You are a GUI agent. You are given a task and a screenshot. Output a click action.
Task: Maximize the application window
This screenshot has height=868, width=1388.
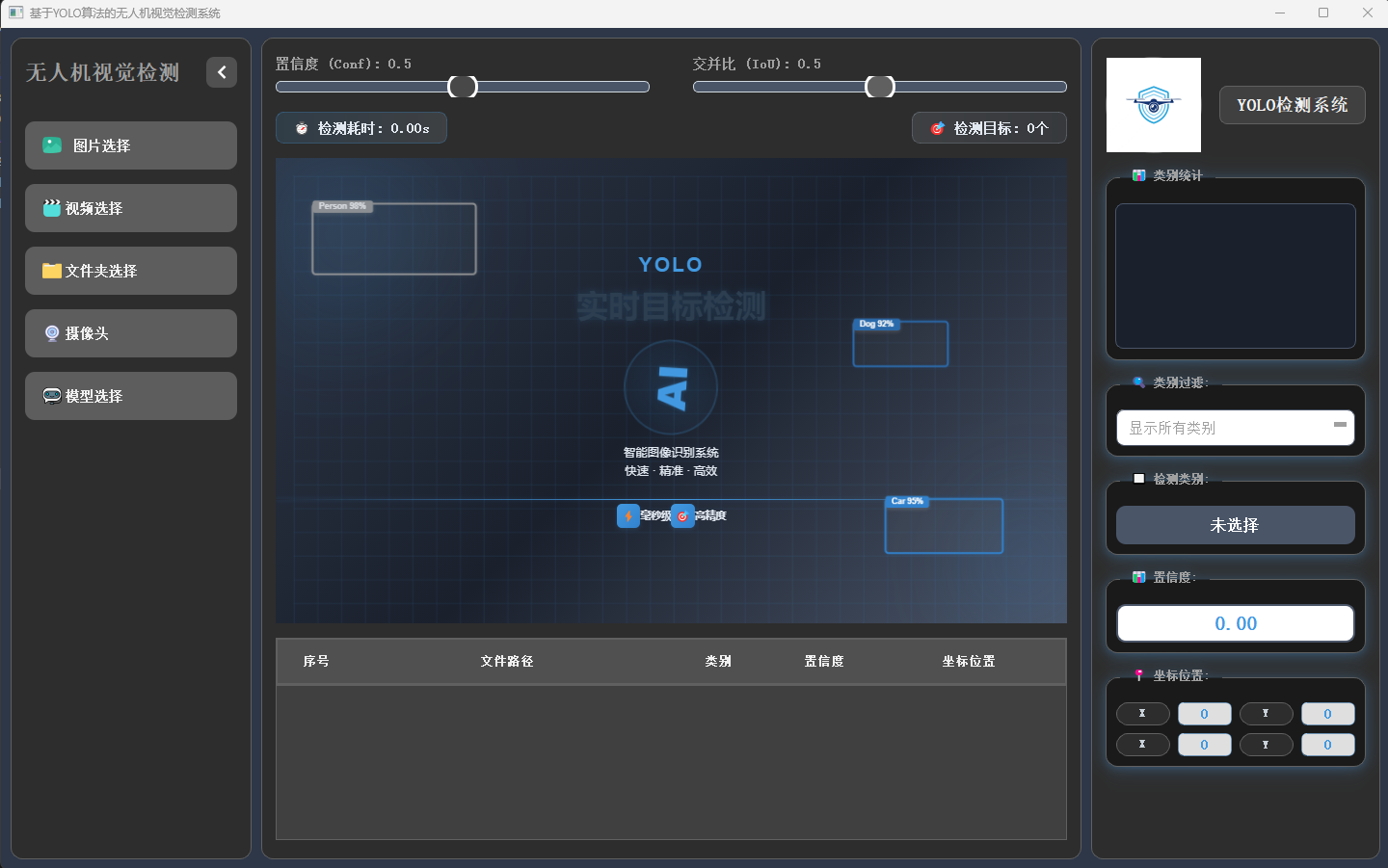click(1323, 13)
